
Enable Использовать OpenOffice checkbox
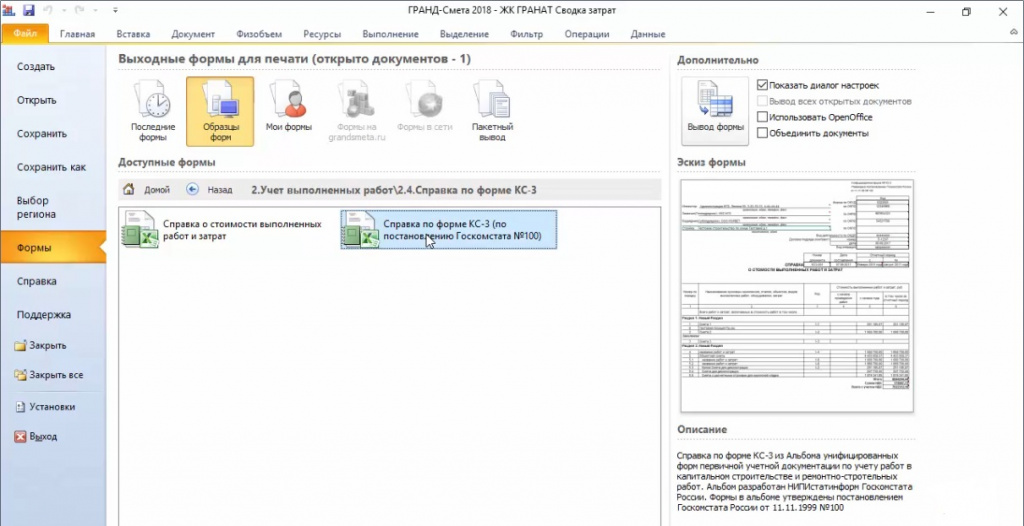[762, 117]
